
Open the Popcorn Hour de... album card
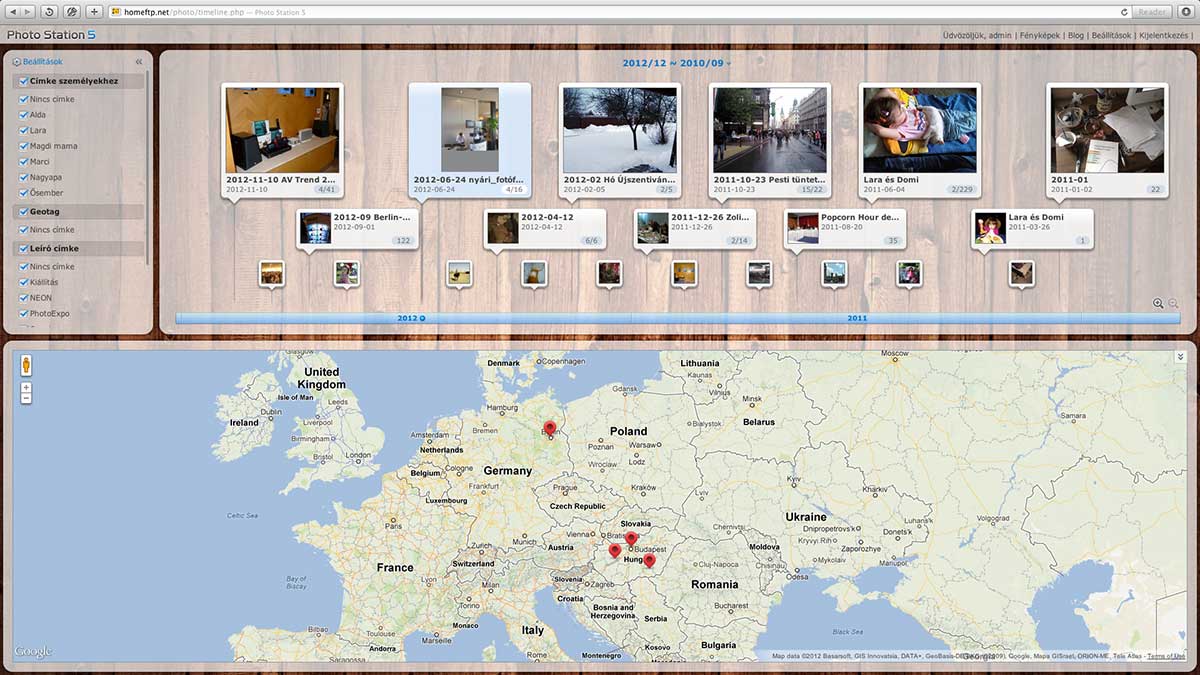845,228
